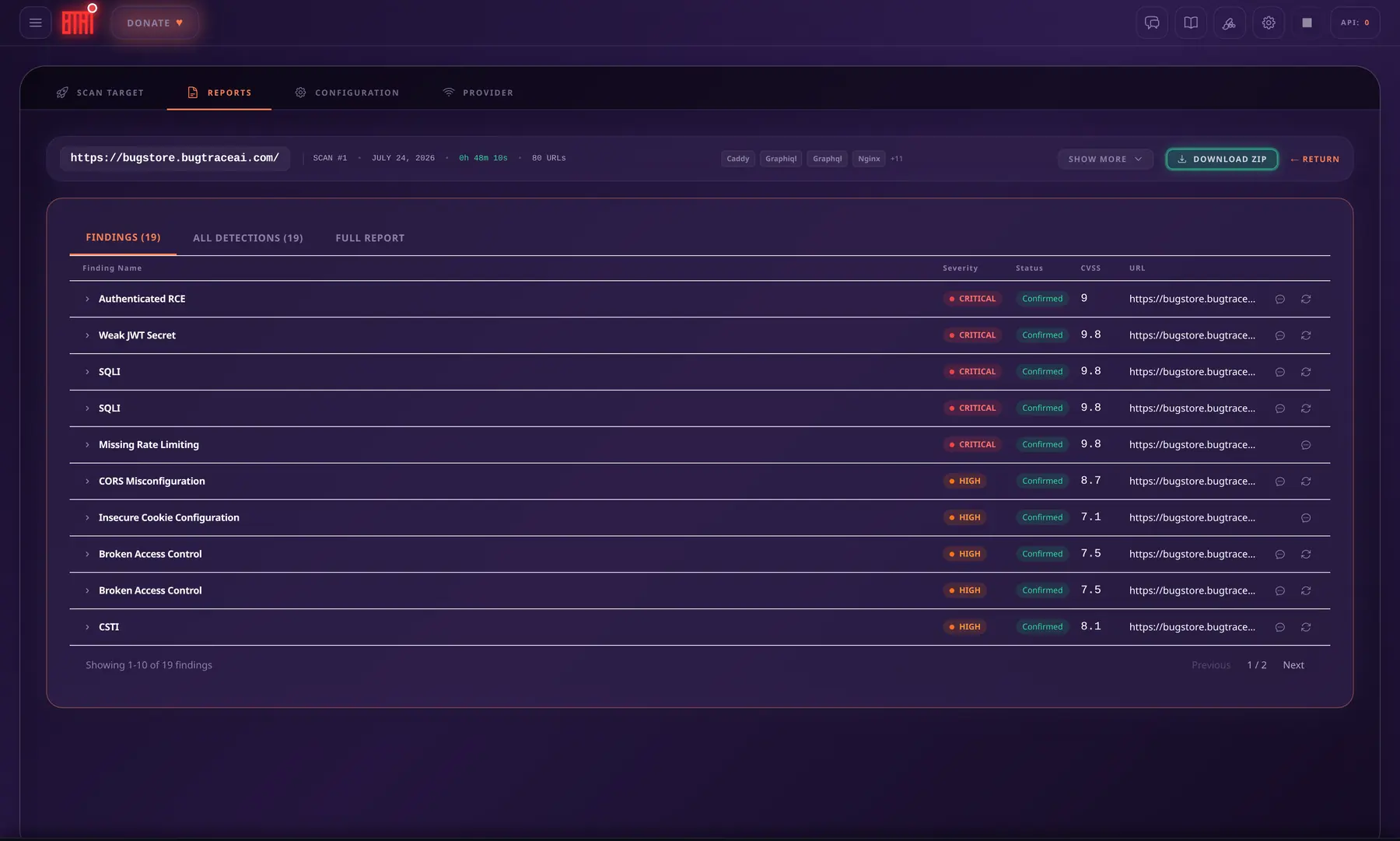The height and width of the screenshot is (841, 1400).
Task: Go to the Provider tab
Action: [x=478, y=93]
